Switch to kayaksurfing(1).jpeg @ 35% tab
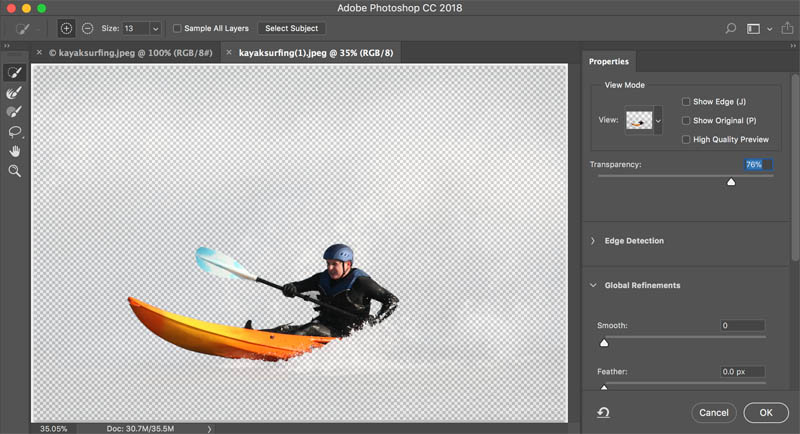800x434 pixels. pos(316,53)
